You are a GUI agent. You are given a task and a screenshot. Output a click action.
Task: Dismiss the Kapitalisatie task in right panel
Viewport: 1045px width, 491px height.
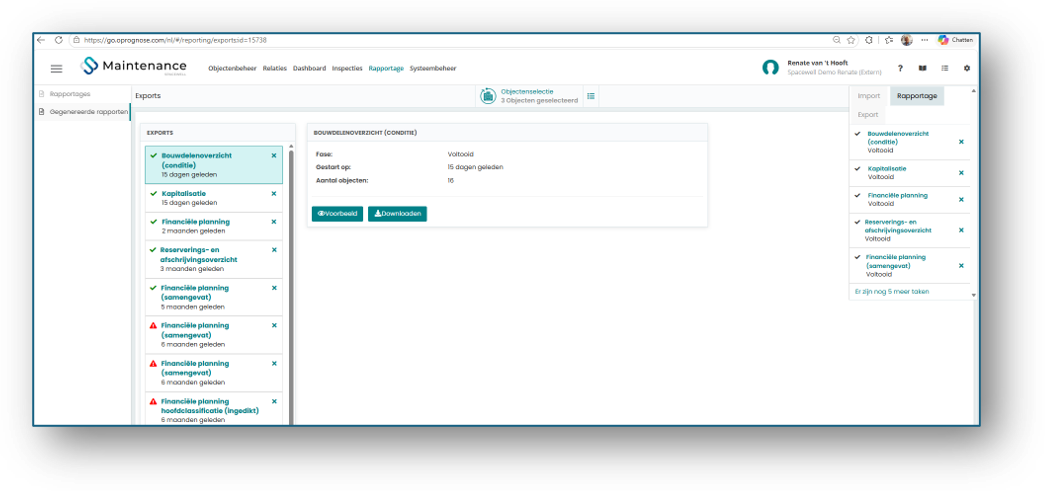(961, 173)
